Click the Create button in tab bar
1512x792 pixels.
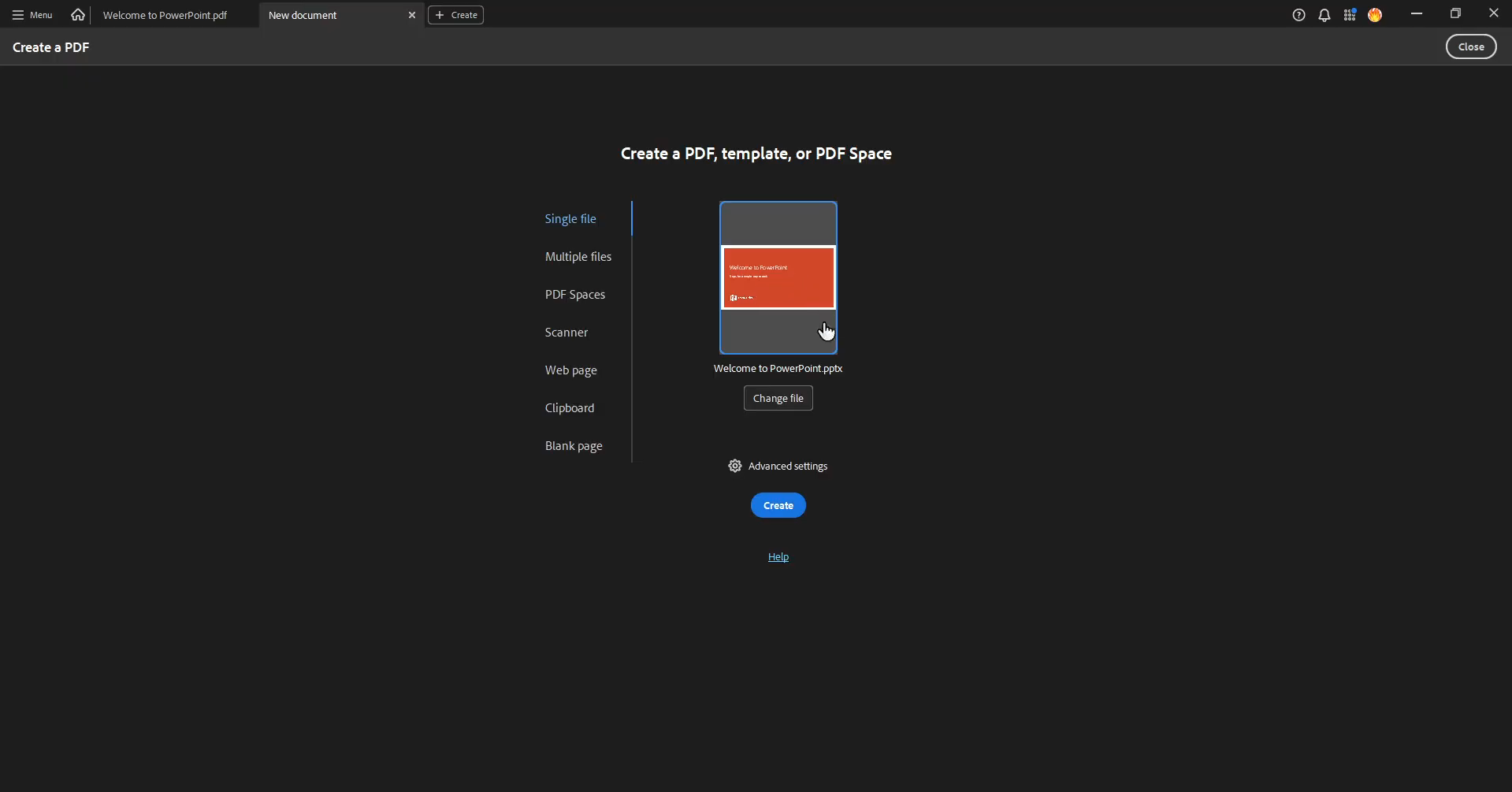(x=456, y=15)
